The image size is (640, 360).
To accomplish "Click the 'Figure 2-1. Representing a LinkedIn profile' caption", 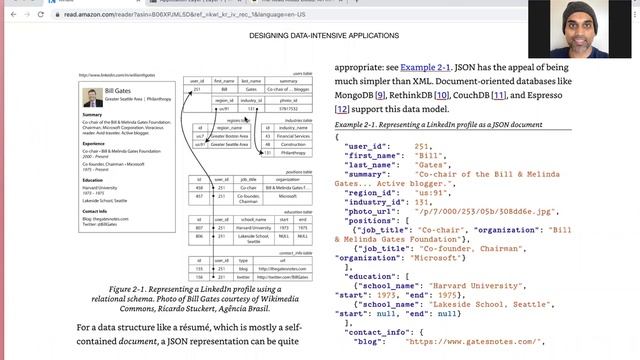I will click(x=195, y=299).
